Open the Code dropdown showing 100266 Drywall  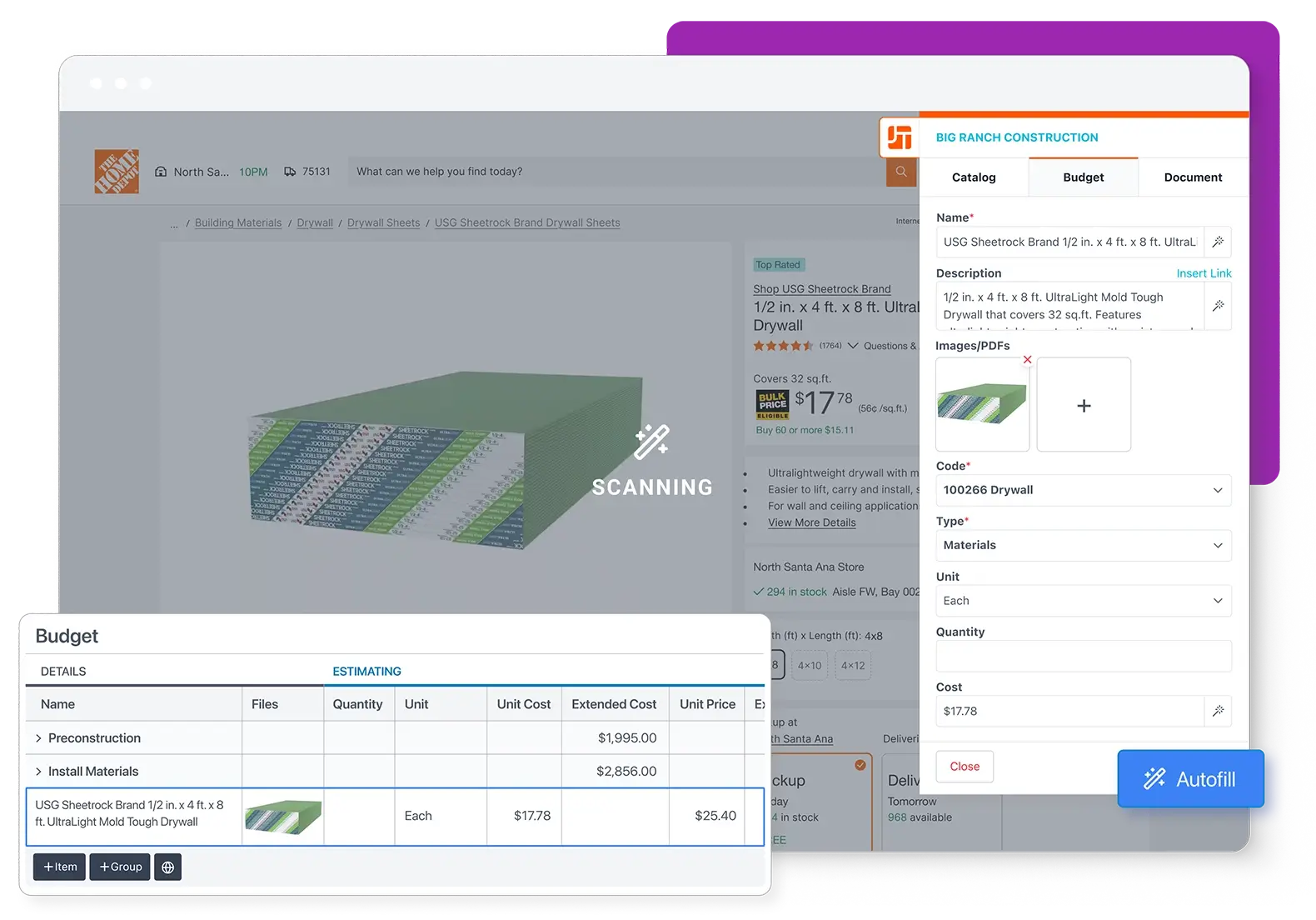pos(1084,490)
